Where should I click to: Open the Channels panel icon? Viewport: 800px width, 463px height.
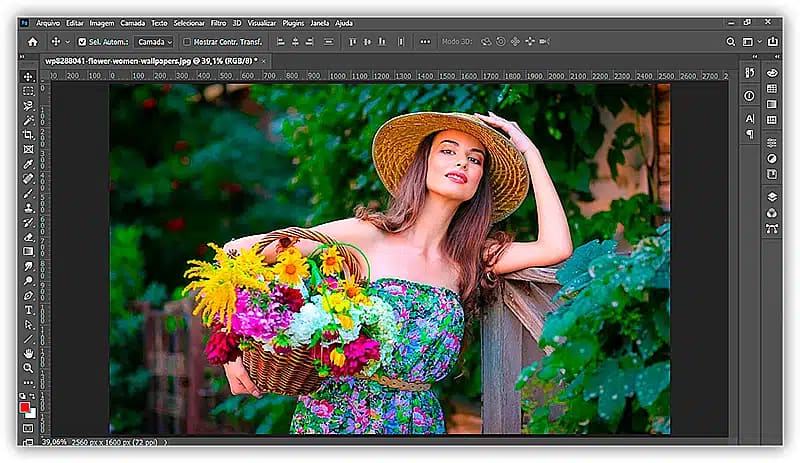772,213
